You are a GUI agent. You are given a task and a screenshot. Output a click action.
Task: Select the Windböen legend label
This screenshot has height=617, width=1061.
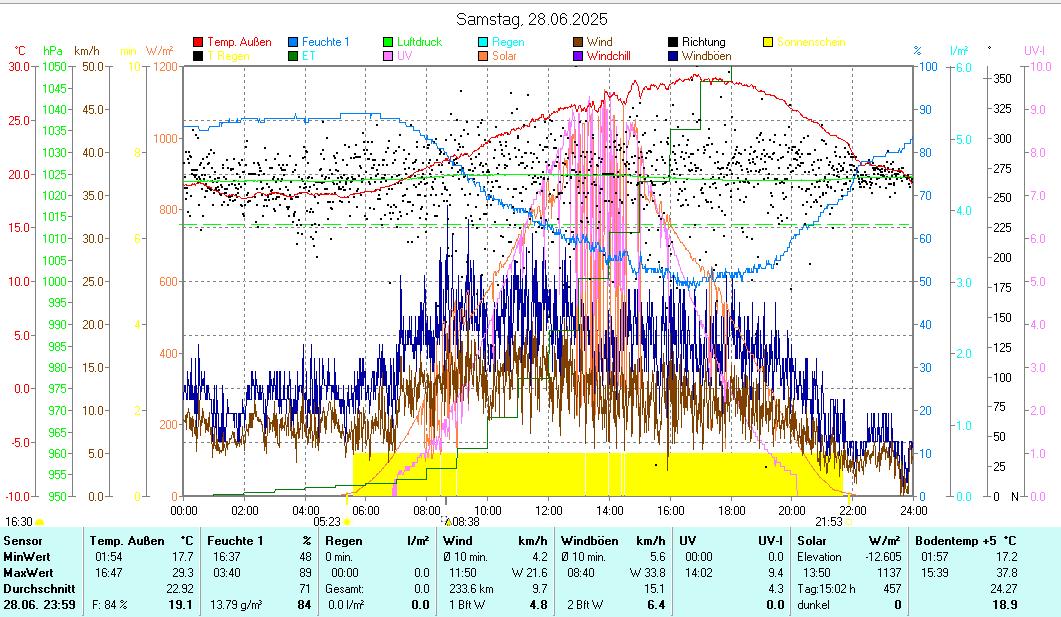click(x=707, y=57)
